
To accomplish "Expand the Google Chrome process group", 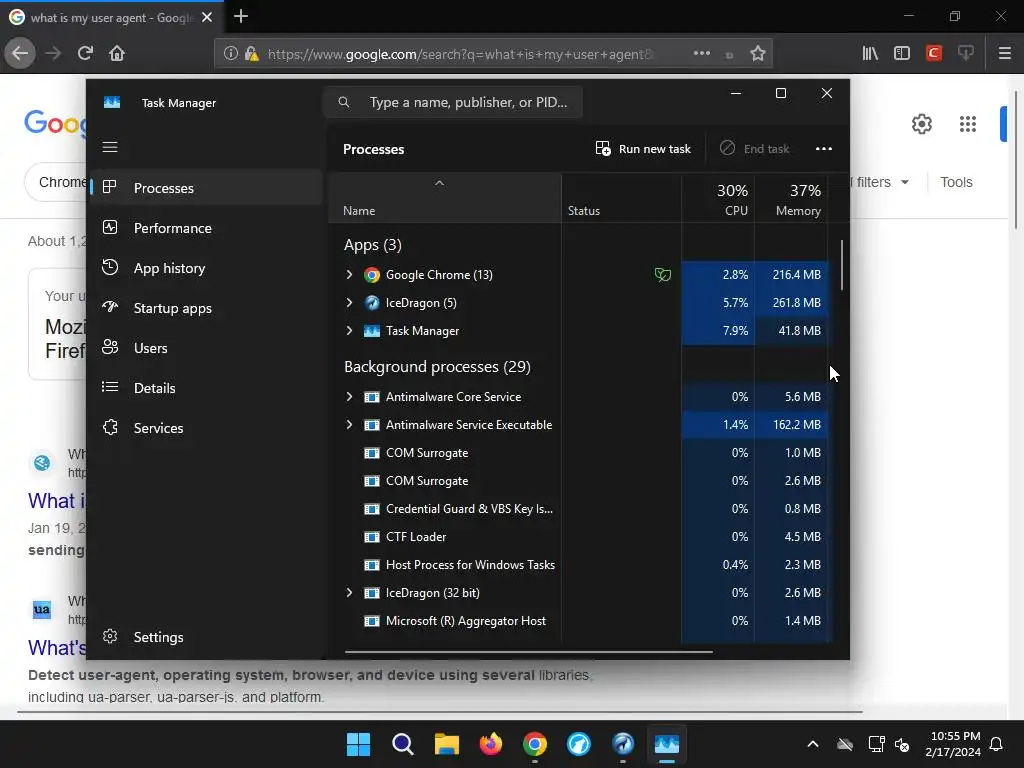I will [x=349, y=274].
